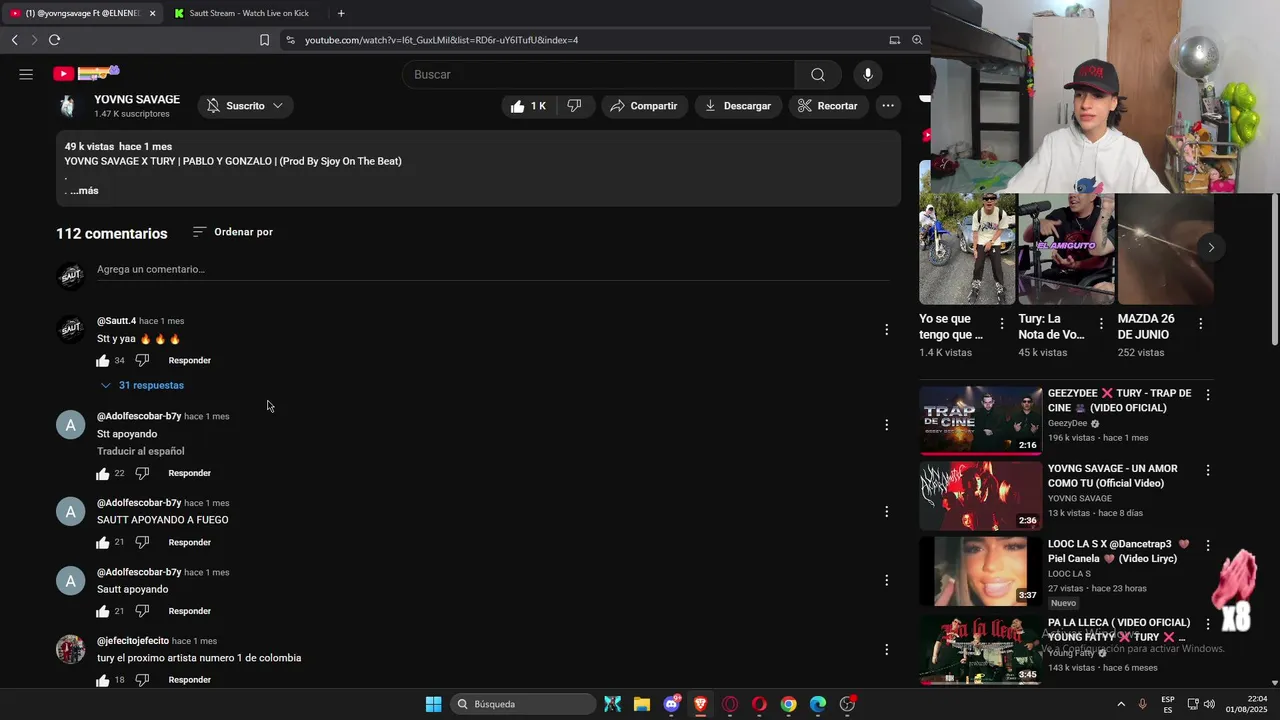
Task: Open the Suscrito notification dropdown
Action: pyautogui.click(x=245, y=106)
